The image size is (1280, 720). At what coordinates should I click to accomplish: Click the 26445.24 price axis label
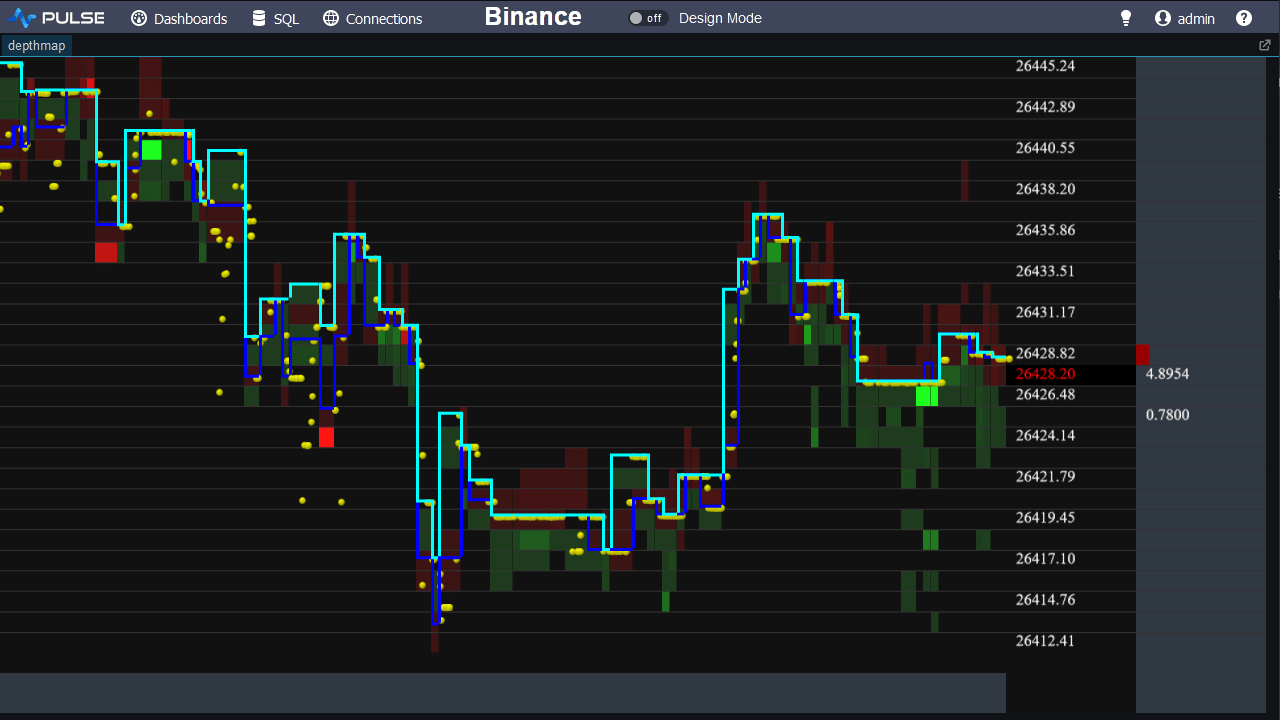[1045, 66]
